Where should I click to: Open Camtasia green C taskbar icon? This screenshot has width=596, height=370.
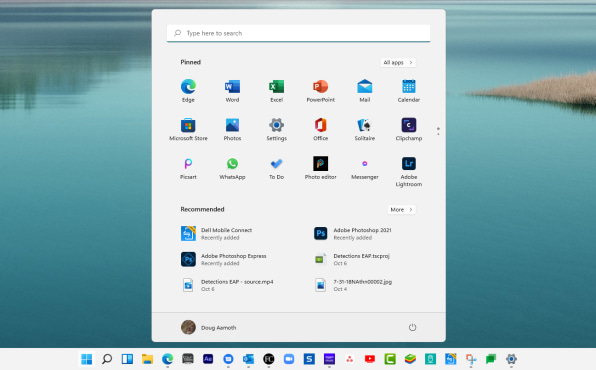(x=390, y=359)
